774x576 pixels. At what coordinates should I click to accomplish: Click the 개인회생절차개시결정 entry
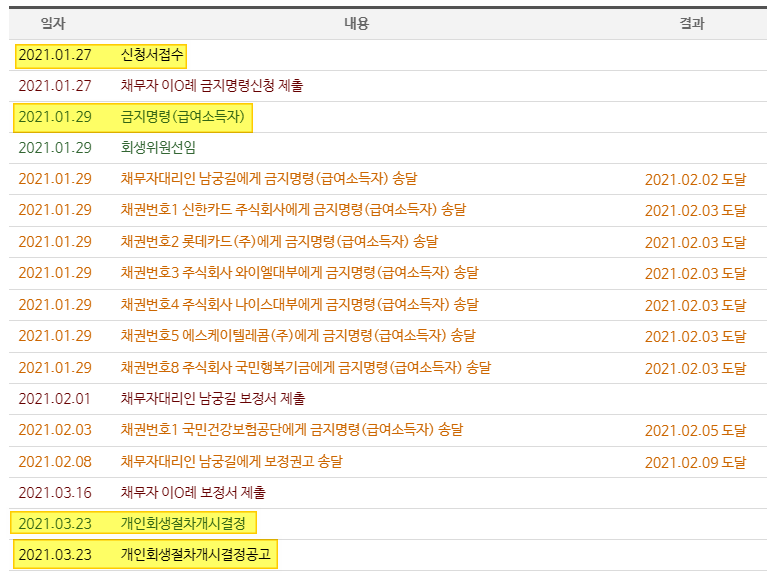[x=183, y=523]
